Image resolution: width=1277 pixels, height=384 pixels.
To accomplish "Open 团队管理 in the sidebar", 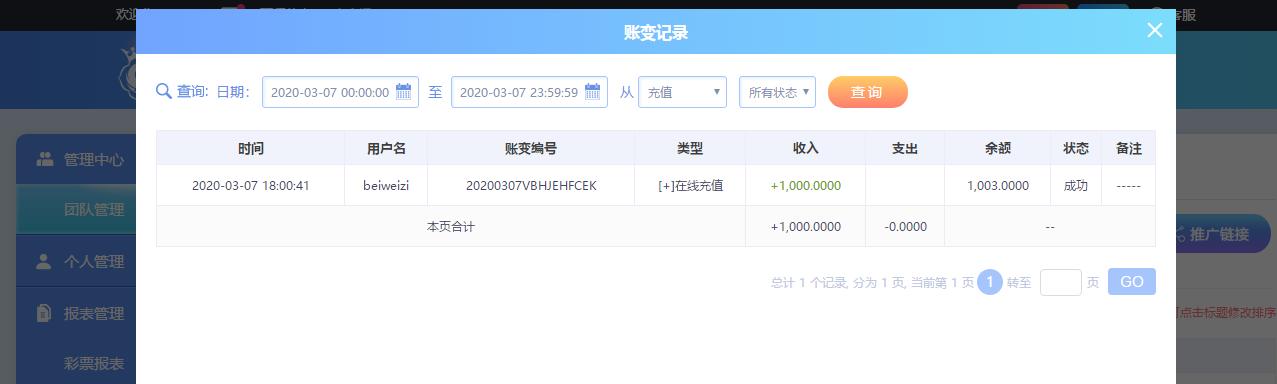I will (x=94, y=210).
